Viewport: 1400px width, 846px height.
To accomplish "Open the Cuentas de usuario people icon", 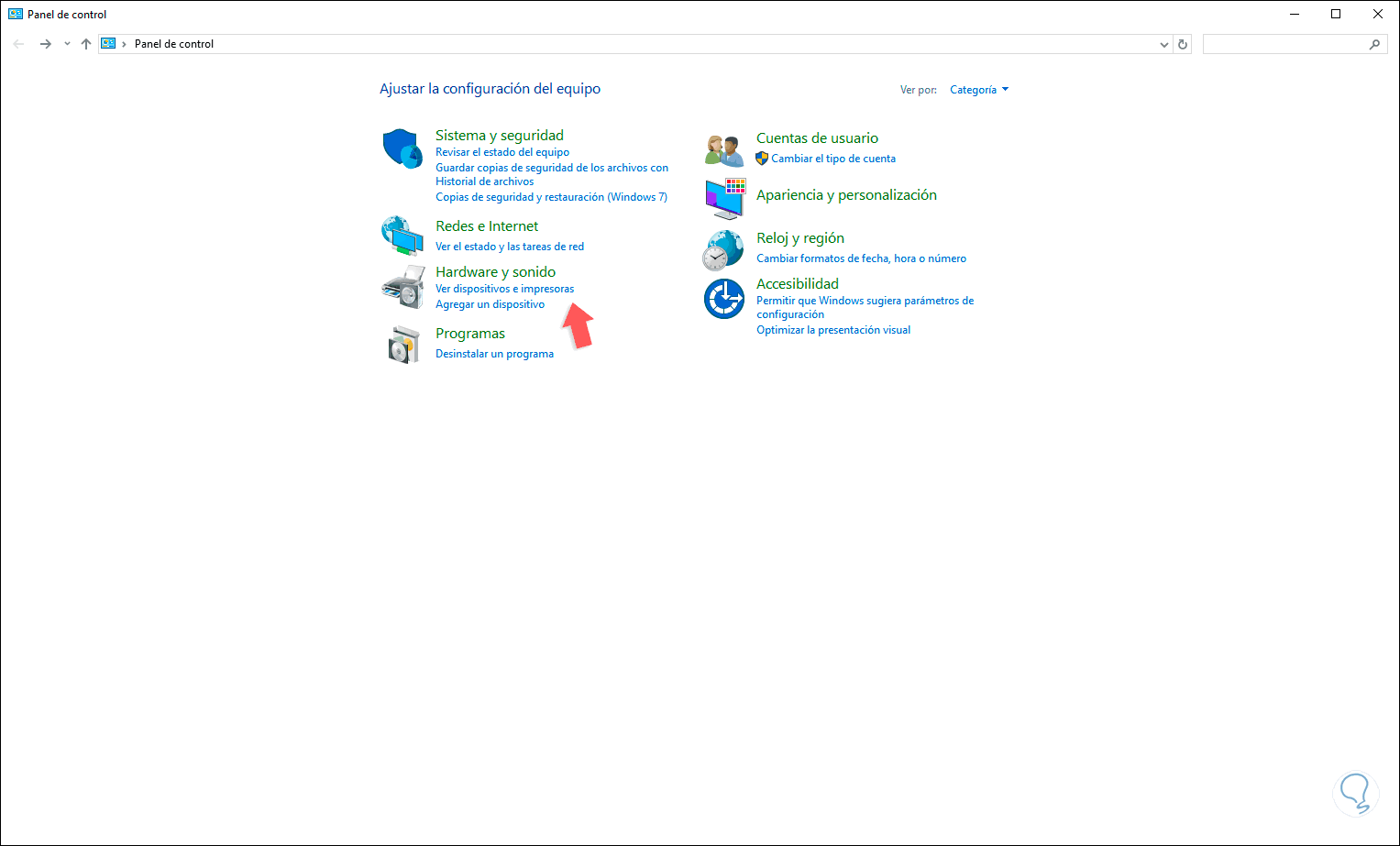I will (x=724, y=149).
